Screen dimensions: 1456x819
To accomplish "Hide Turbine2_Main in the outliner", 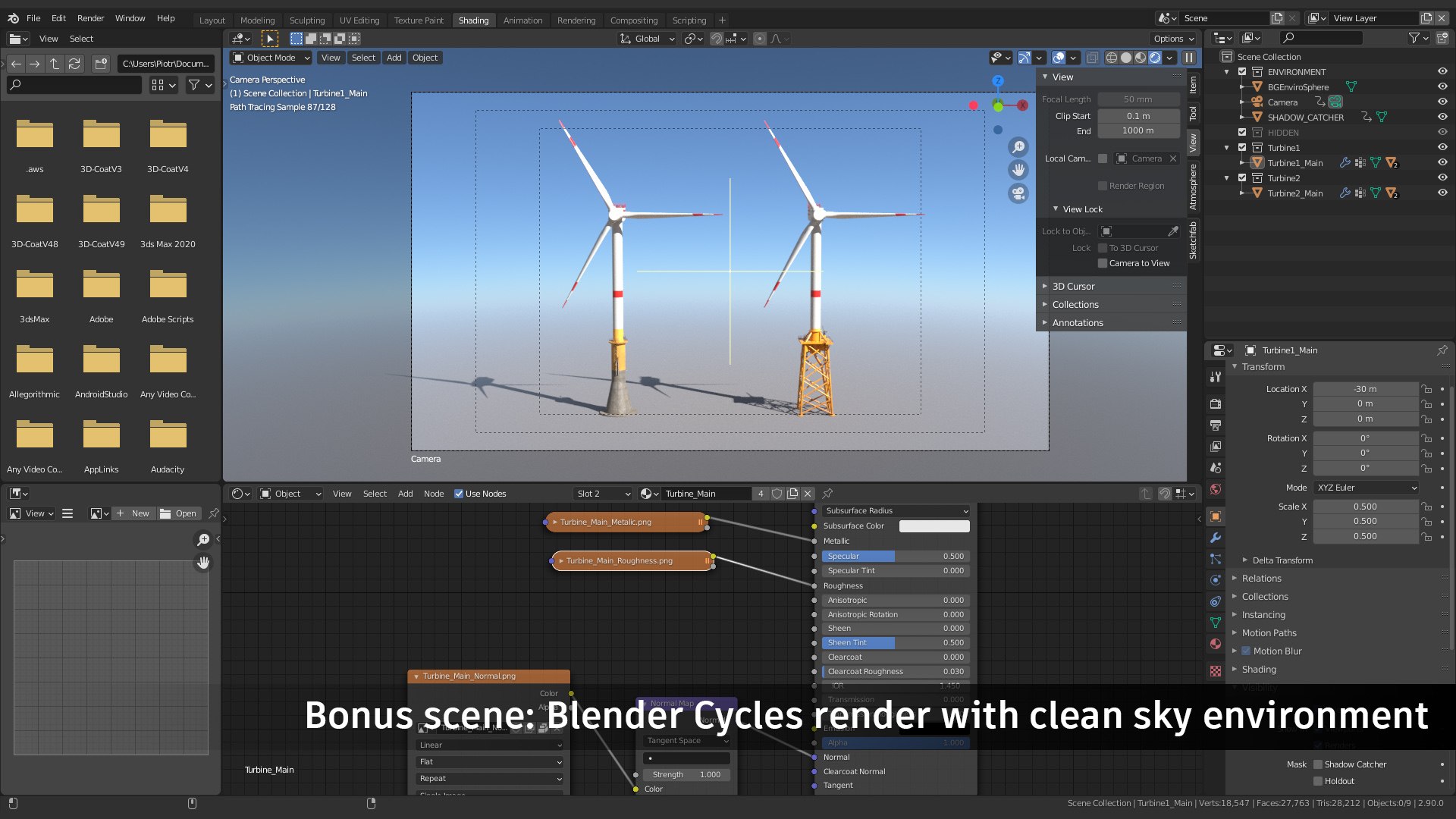I will 1442,193.
